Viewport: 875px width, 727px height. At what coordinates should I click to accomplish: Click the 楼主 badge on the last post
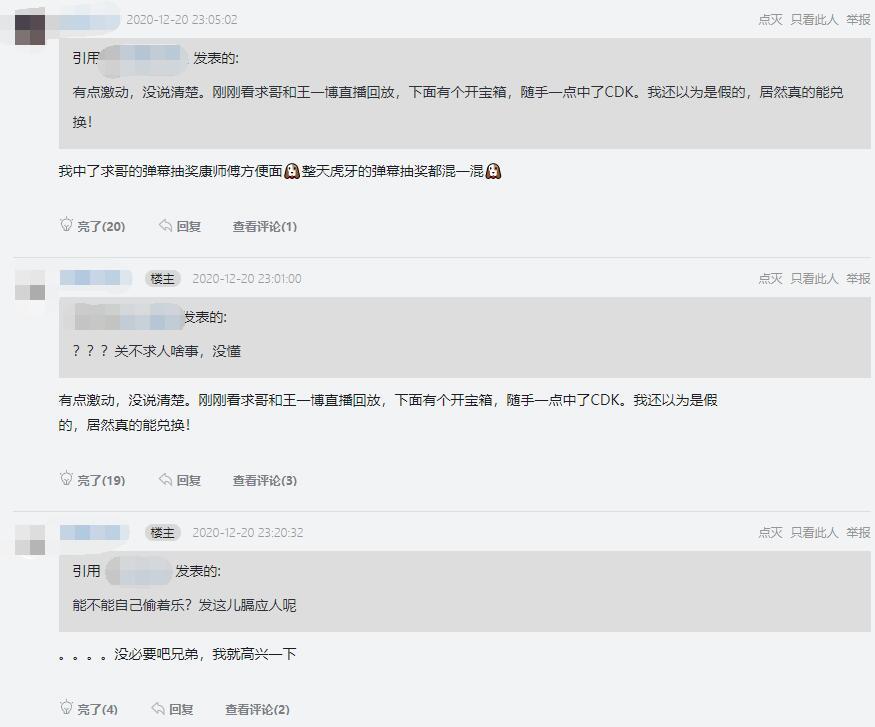pos(162,533)
